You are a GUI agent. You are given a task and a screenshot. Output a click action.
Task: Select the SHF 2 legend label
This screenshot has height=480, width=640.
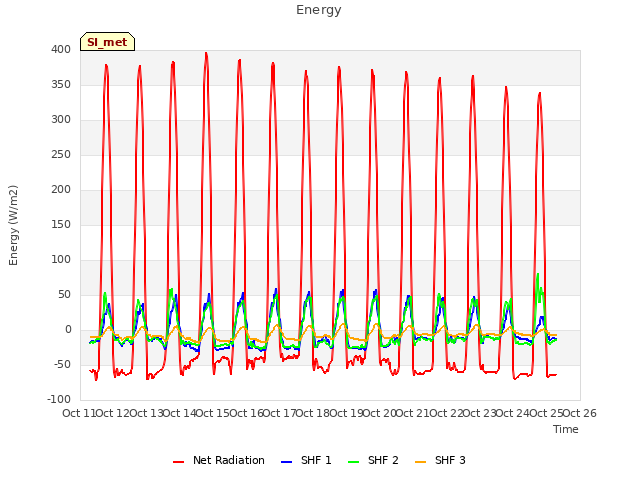383,460
